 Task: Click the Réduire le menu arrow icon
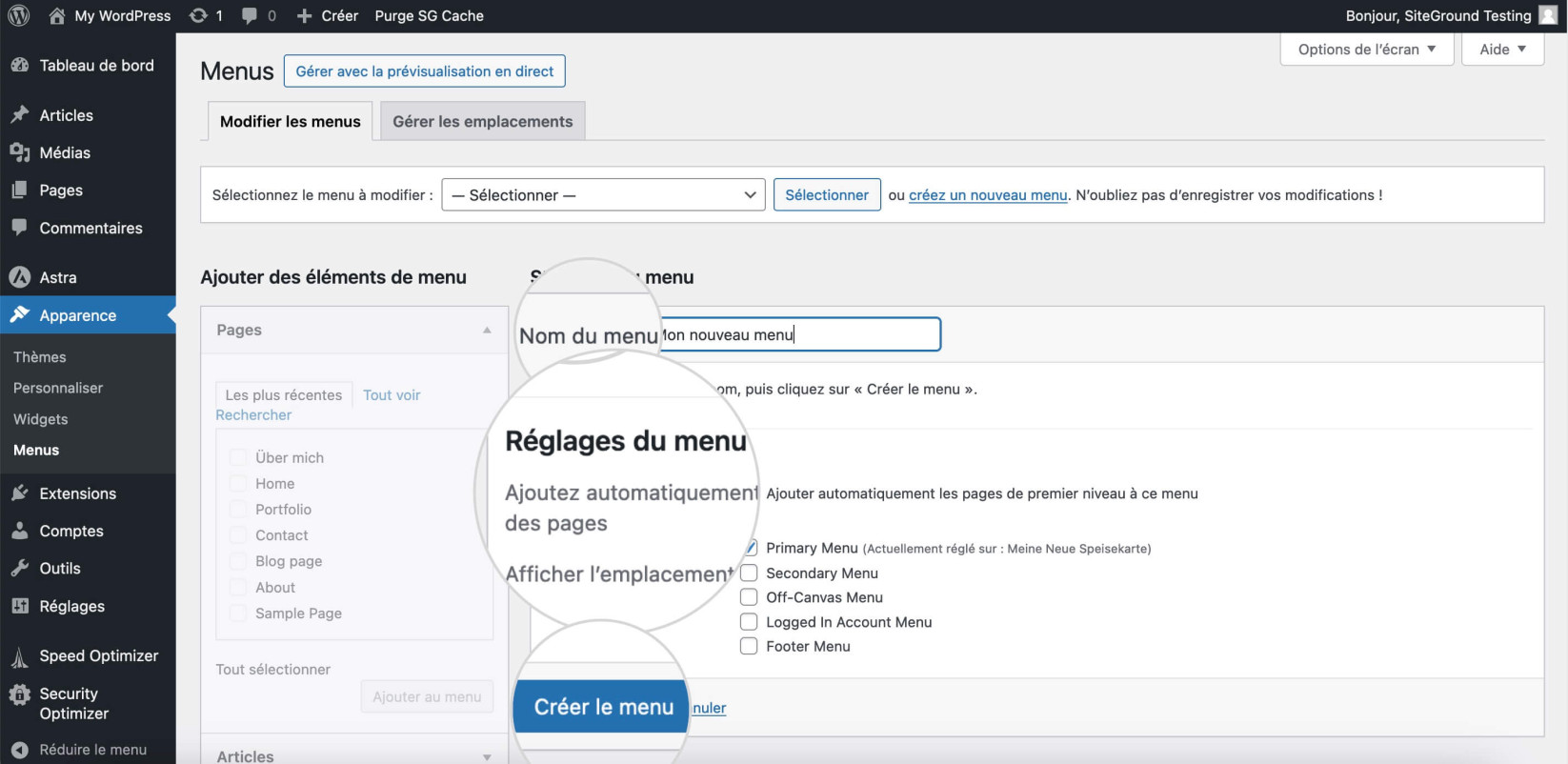pos(20,750)
